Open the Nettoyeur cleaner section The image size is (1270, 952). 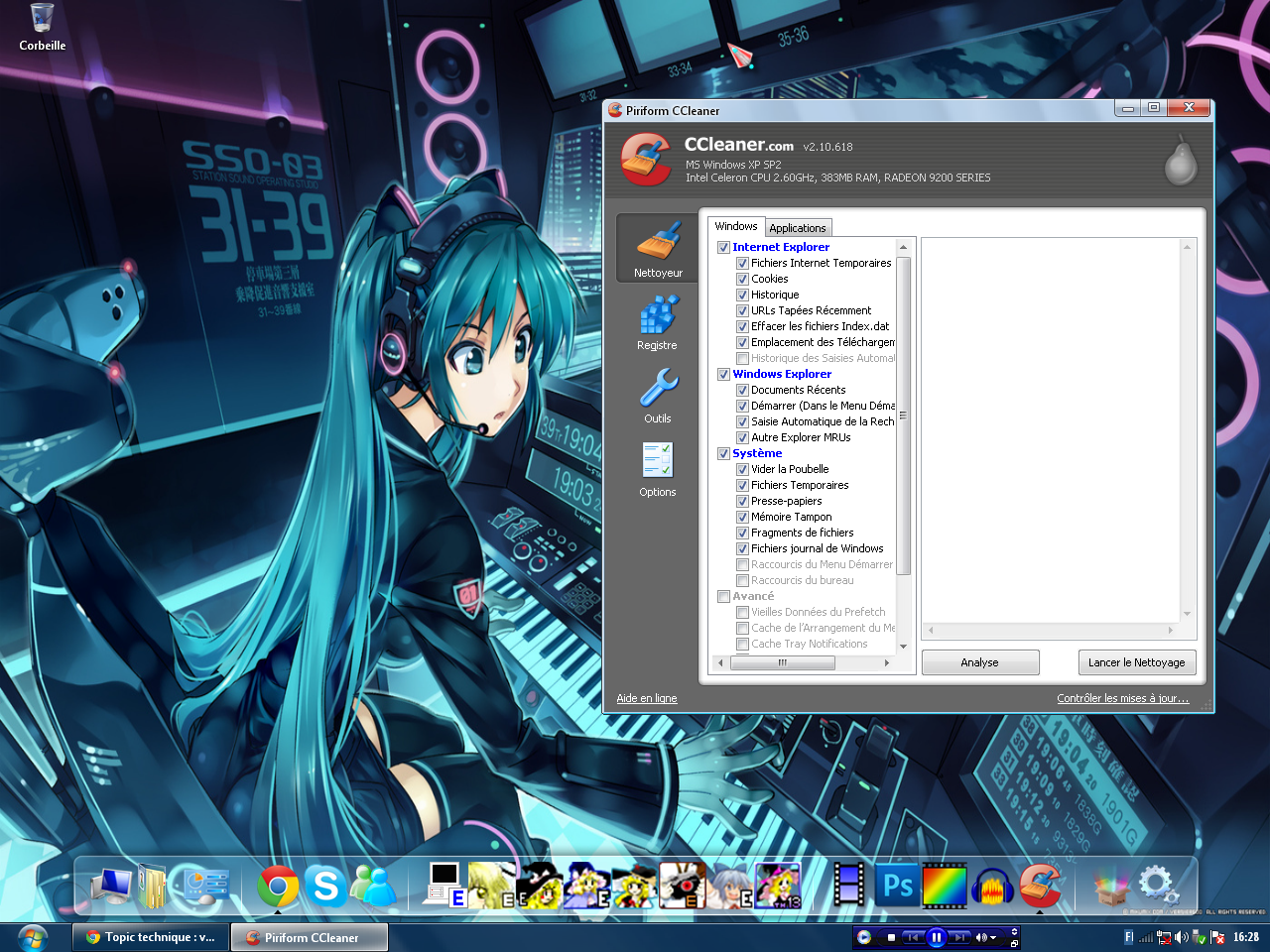coord(658,249)
